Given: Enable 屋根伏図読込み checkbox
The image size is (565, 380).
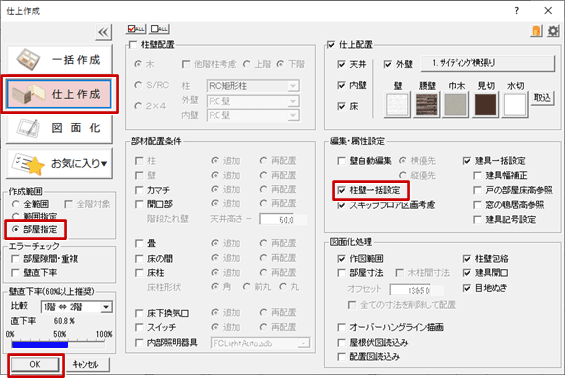Looking at the screenshot, I should coord(342,342).
